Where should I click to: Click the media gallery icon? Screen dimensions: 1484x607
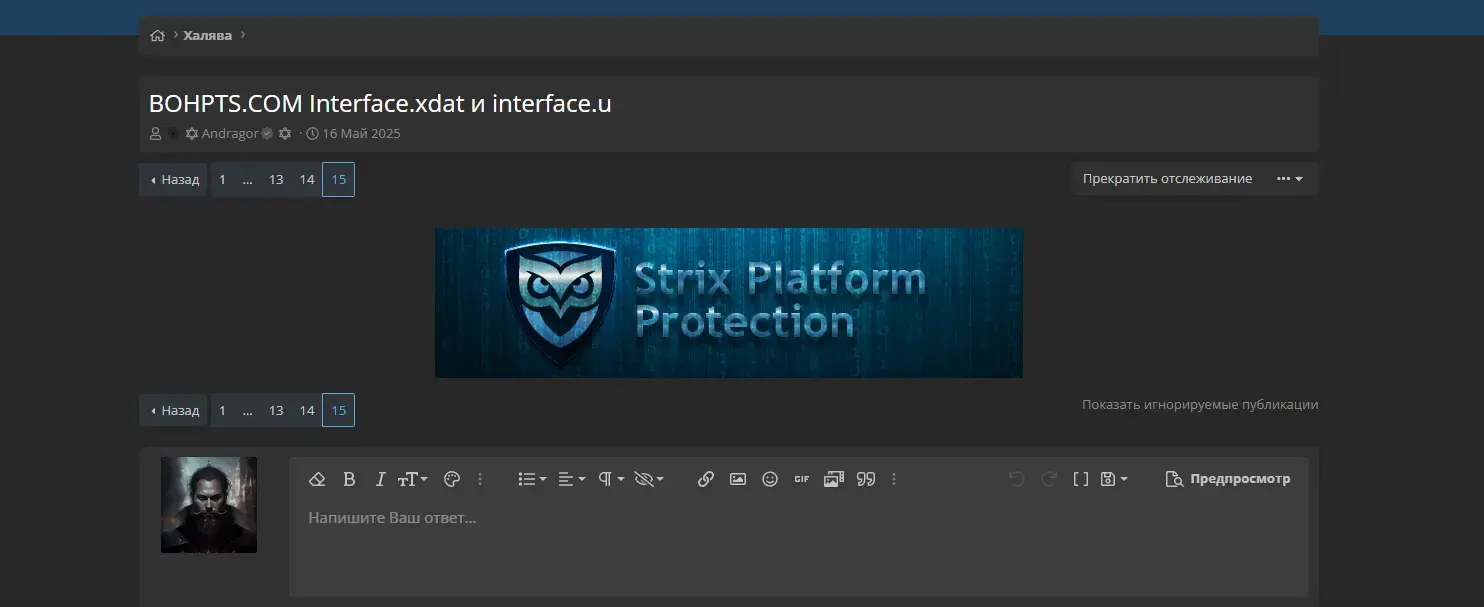(834, 479)
